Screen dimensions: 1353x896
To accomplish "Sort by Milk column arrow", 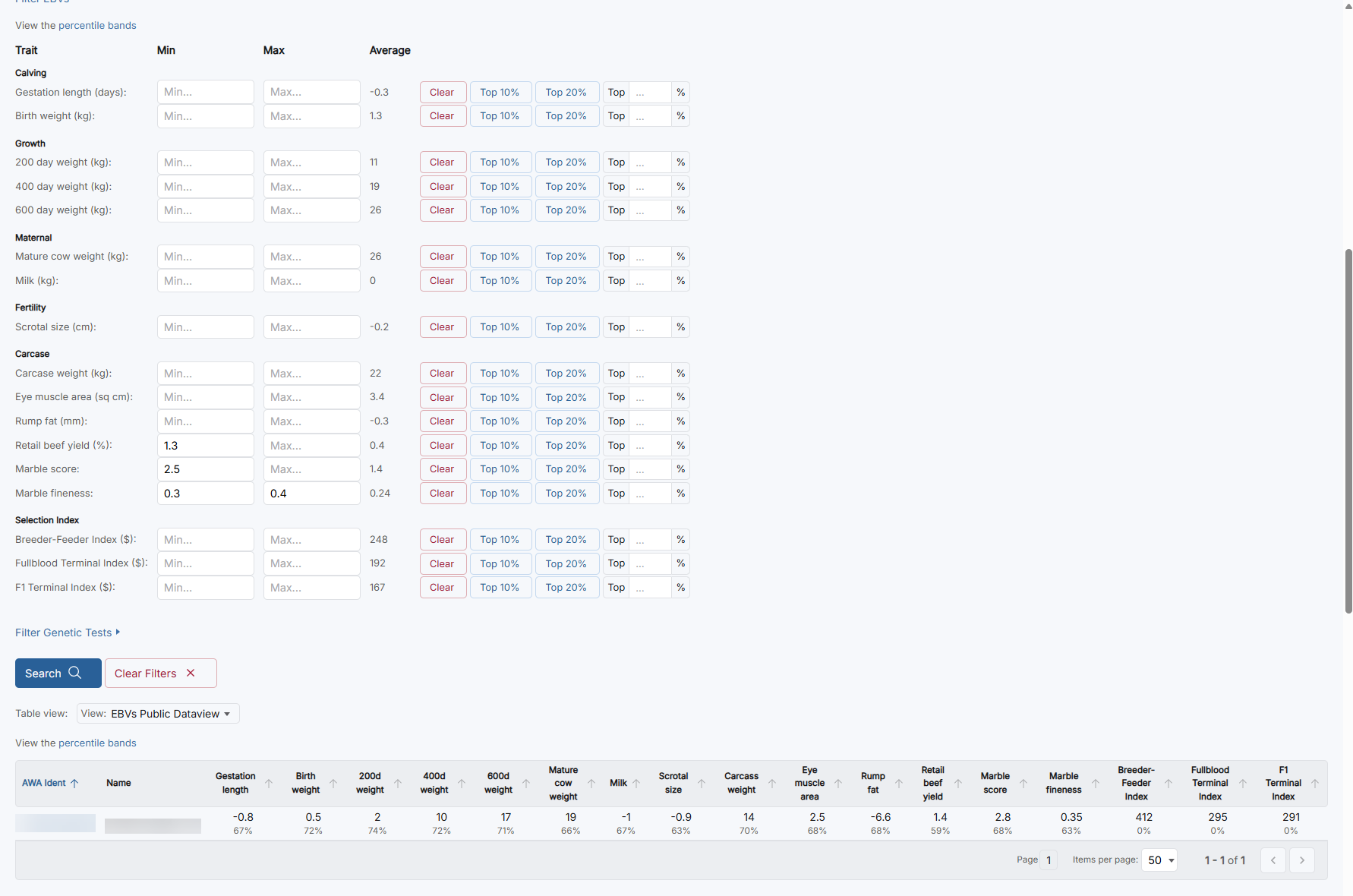I will (x=636, y=784).
